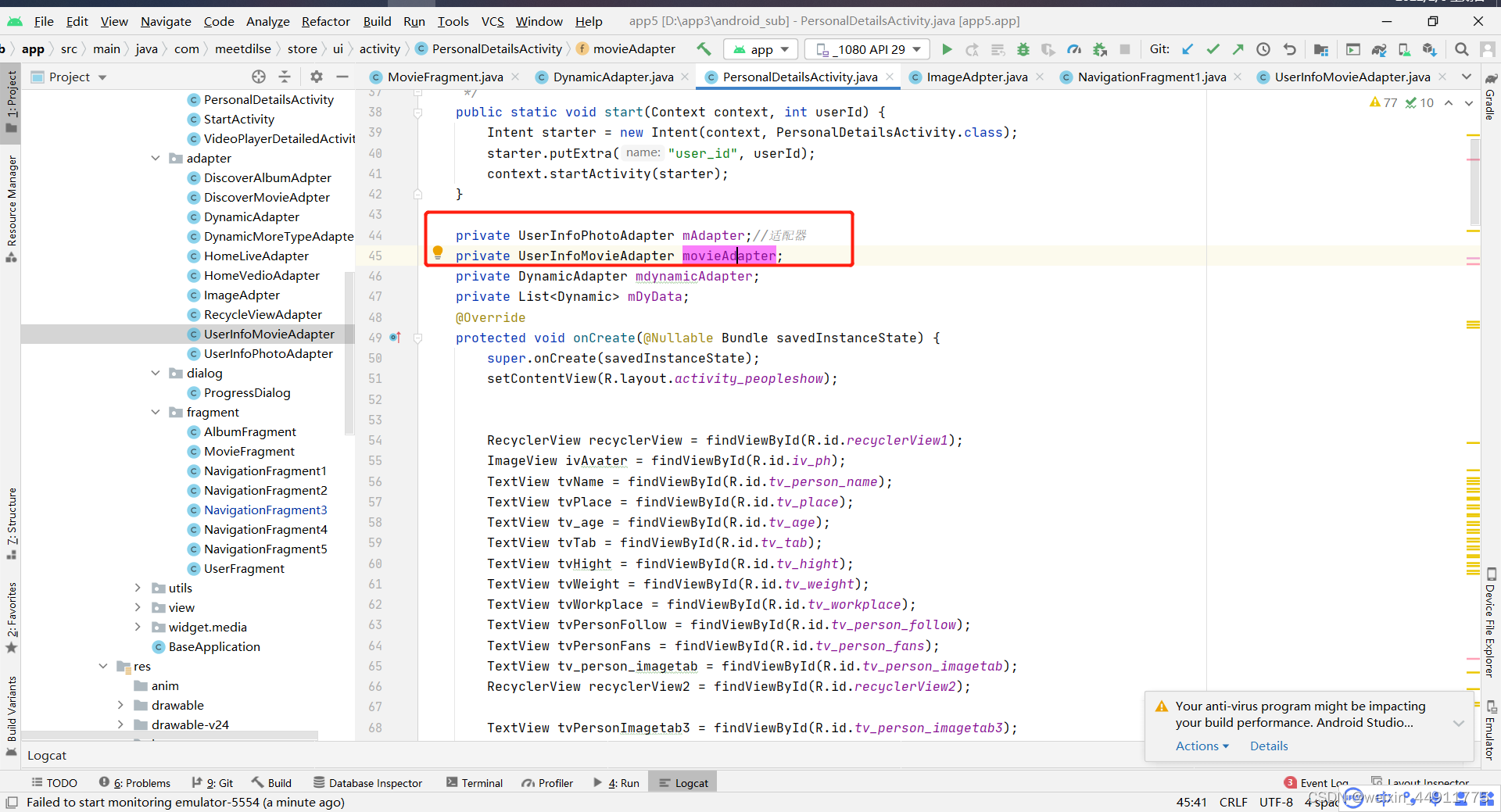Click the warnings count indicator 77
The width and height of the screenshot is (1501, 812).
pyautogui.click(x=1383, y=102)
